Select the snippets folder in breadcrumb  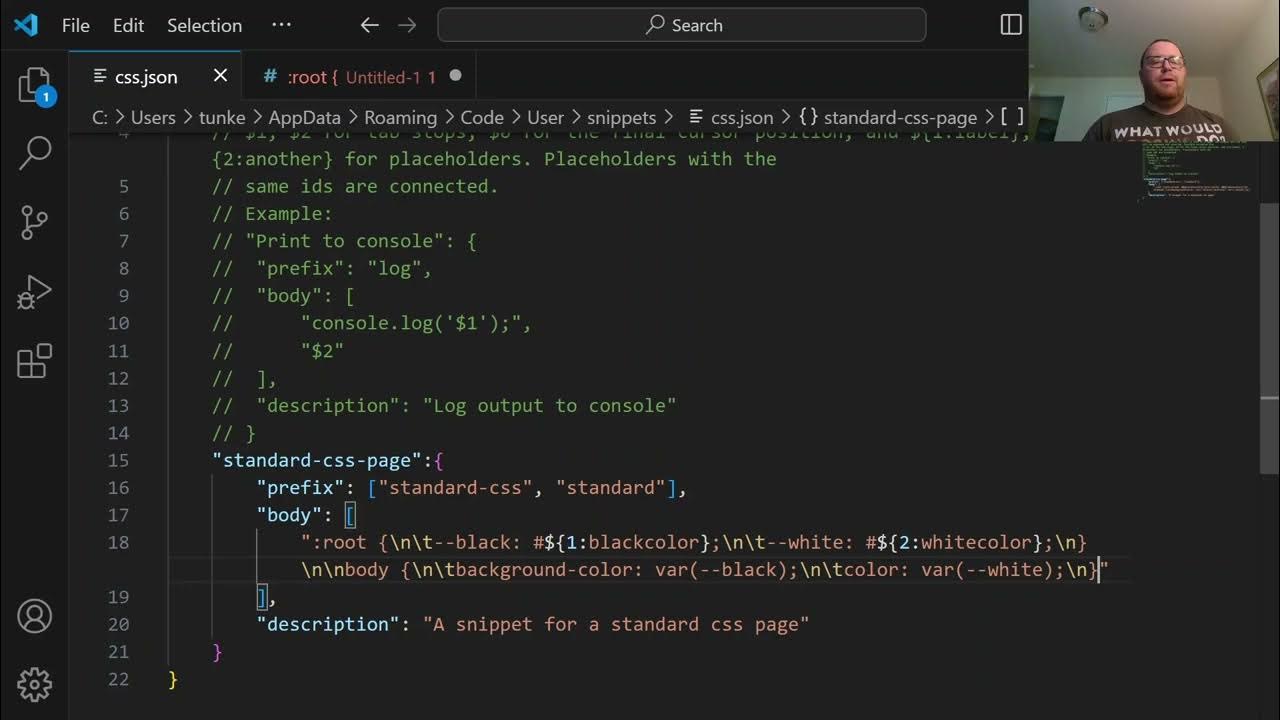point(621,117)
